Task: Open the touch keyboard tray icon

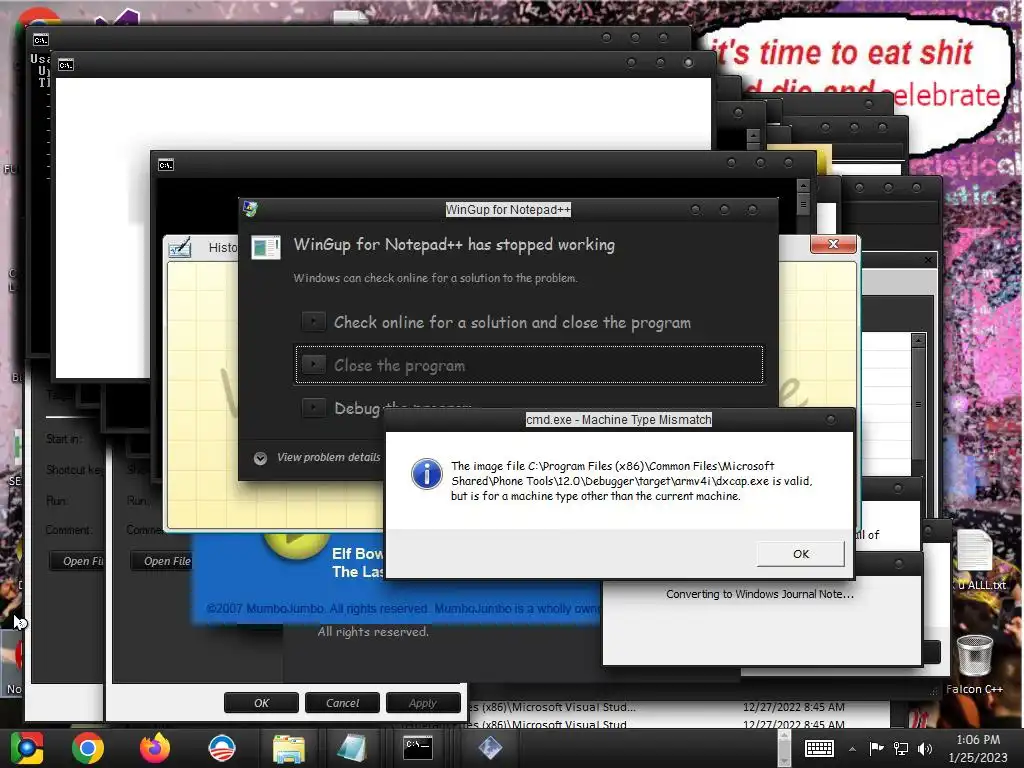Action: [x=819, y=748]
